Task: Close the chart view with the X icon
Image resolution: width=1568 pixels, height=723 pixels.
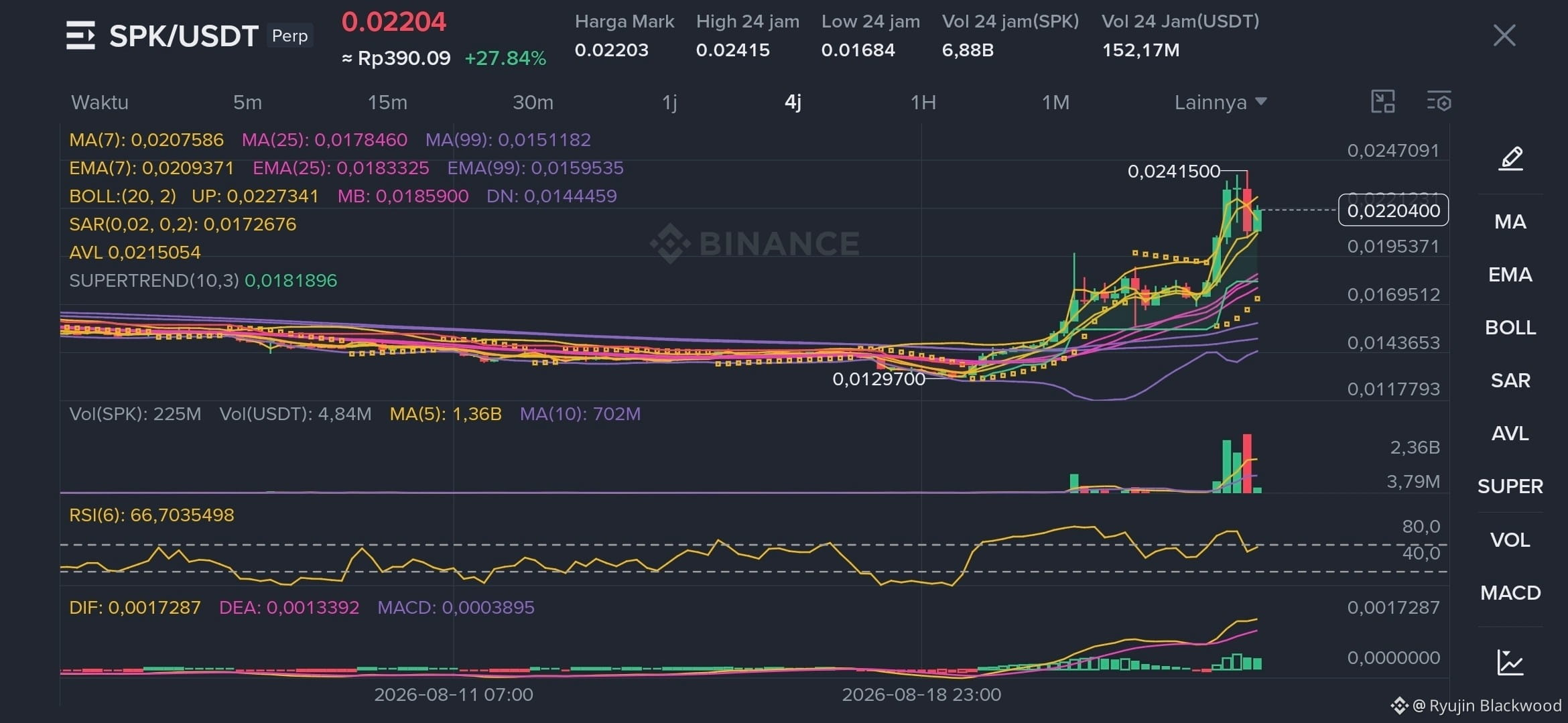Action: point(1504,36)
